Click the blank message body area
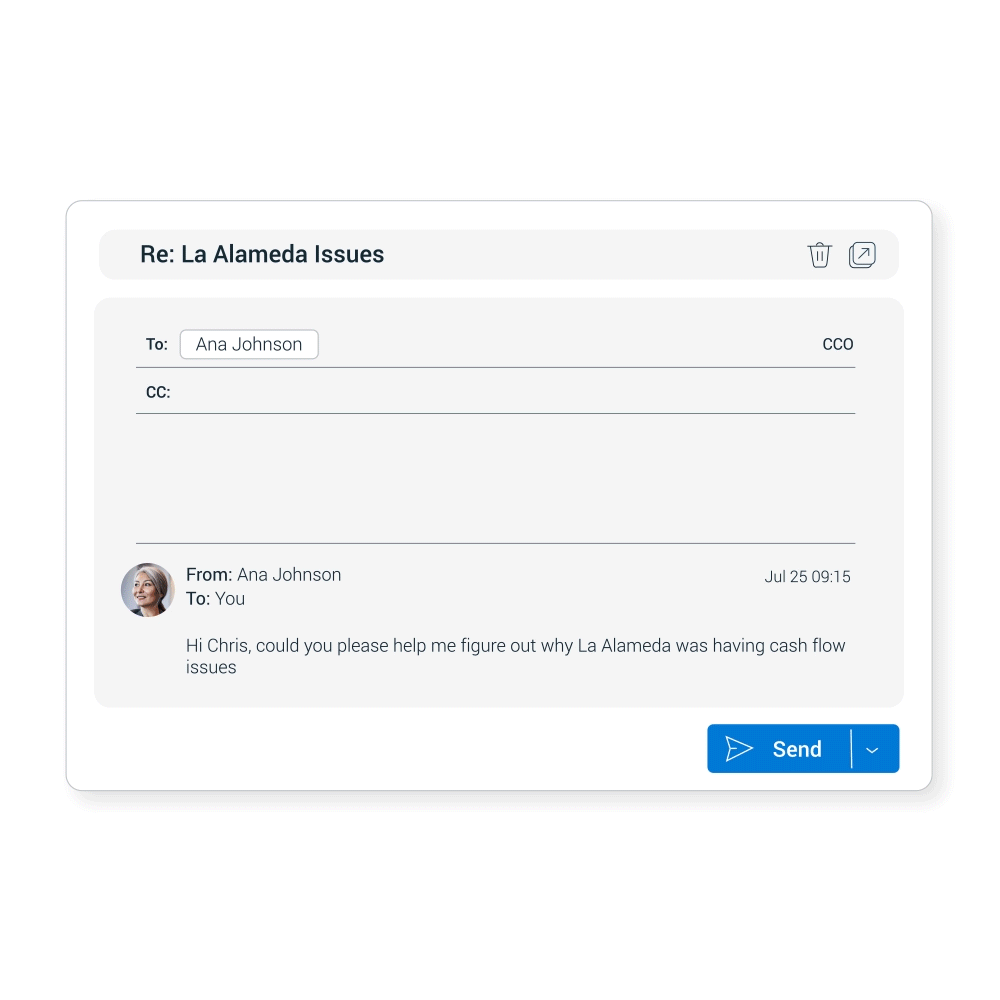This screenshot has height=1000, width=1000. 495,478
